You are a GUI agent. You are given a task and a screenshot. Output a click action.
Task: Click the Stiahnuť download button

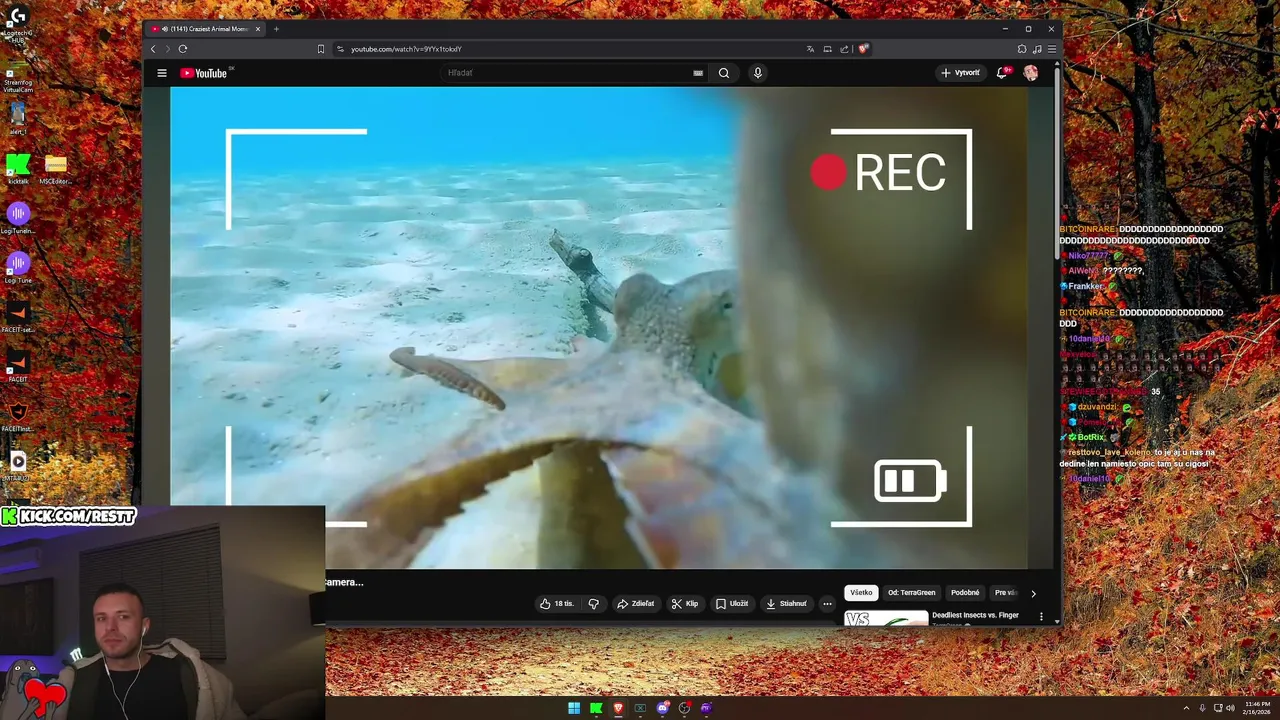786,604
